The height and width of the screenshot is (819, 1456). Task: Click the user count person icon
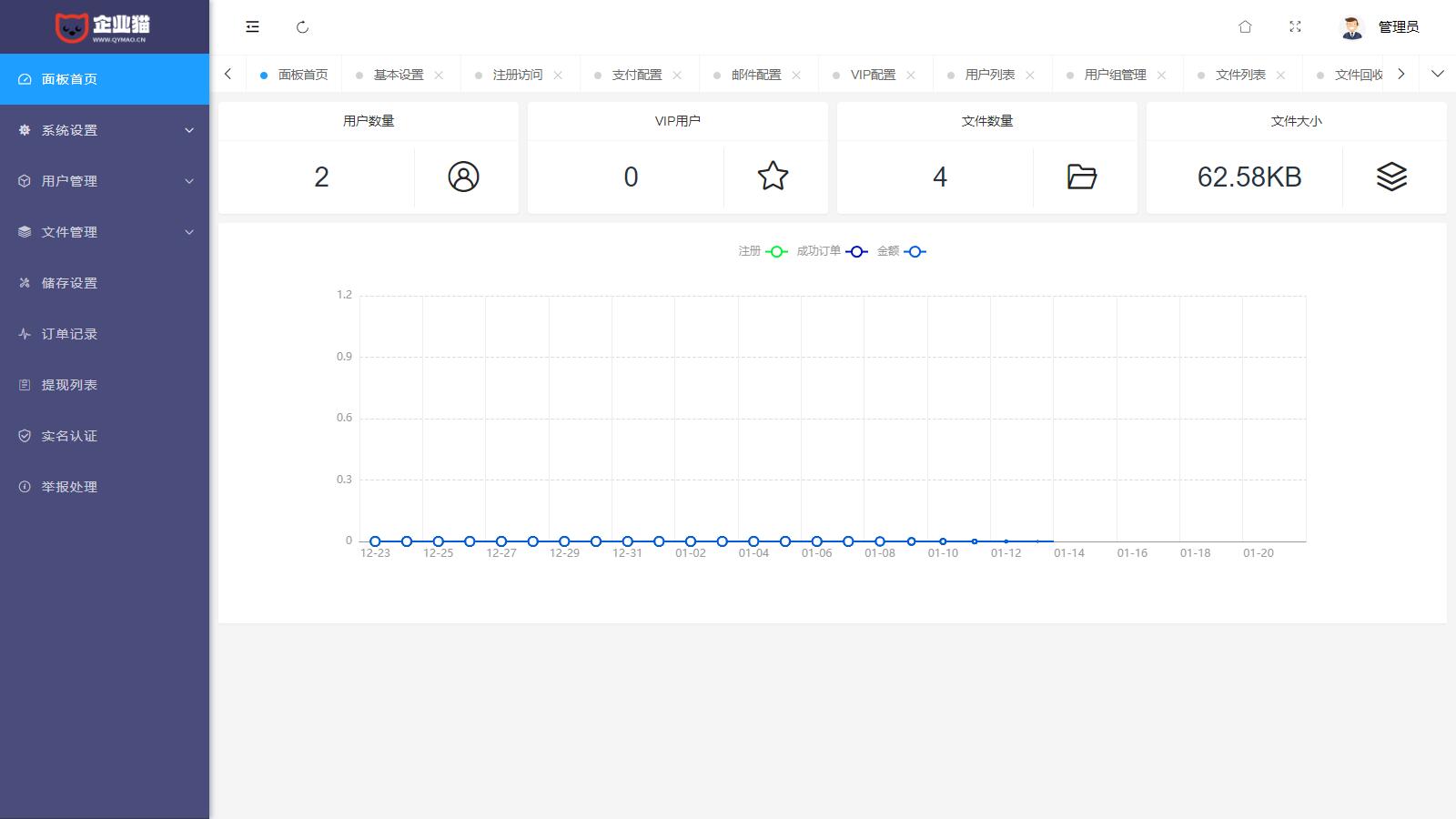(x=463, y=177)
